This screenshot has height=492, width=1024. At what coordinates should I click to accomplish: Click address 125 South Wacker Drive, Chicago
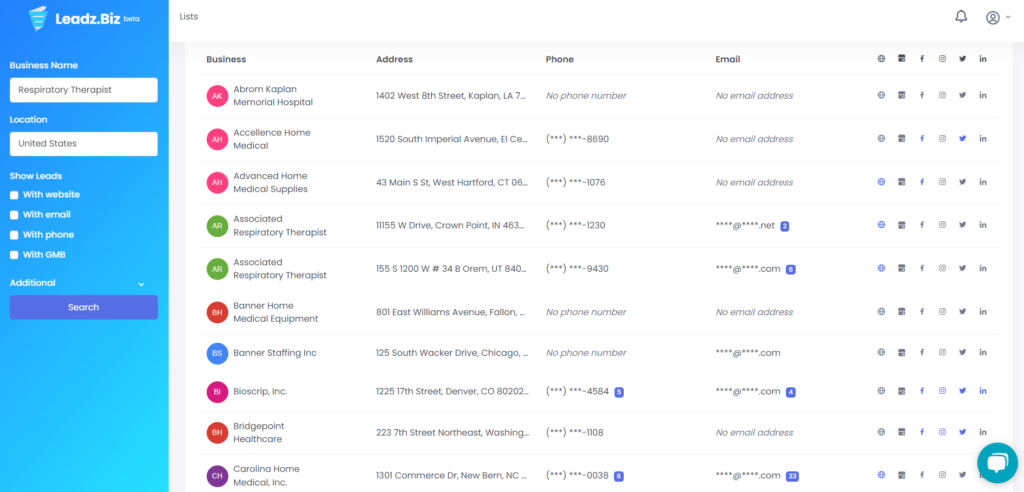[x=452, y=353]
